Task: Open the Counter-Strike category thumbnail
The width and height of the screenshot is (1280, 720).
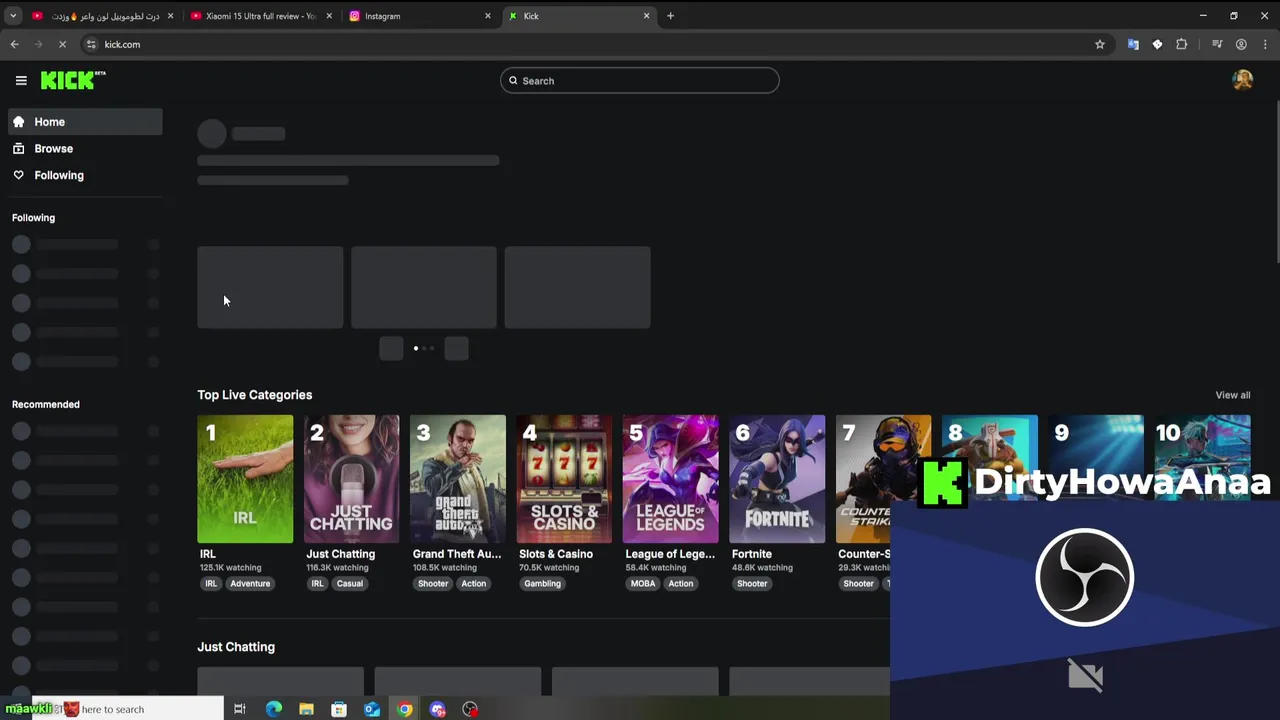Action: 883,479
